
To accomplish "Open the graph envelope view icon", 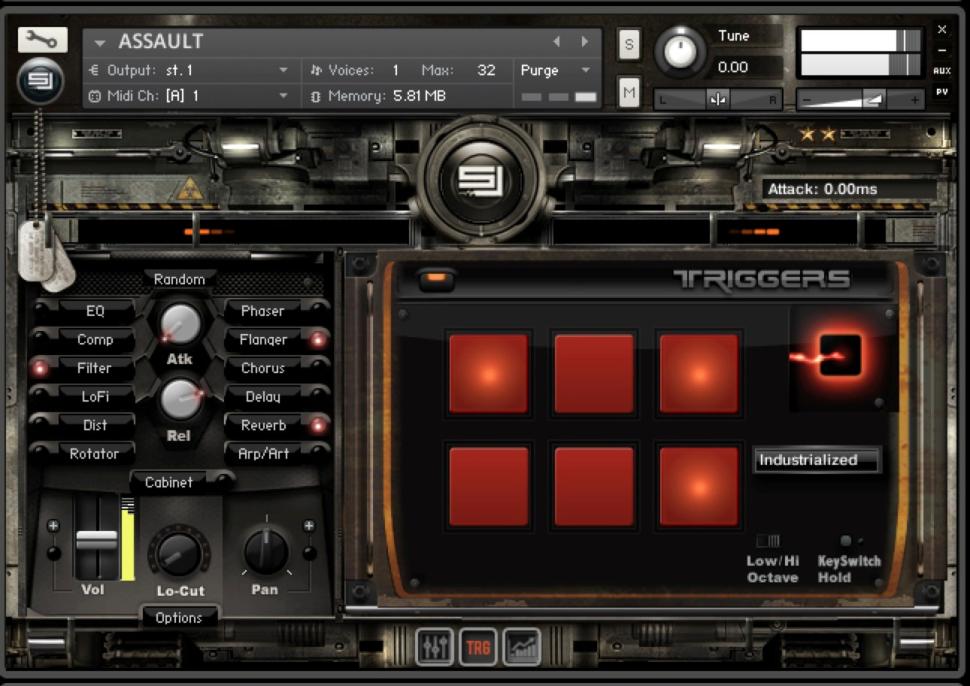I will click(x=522, y=647).
